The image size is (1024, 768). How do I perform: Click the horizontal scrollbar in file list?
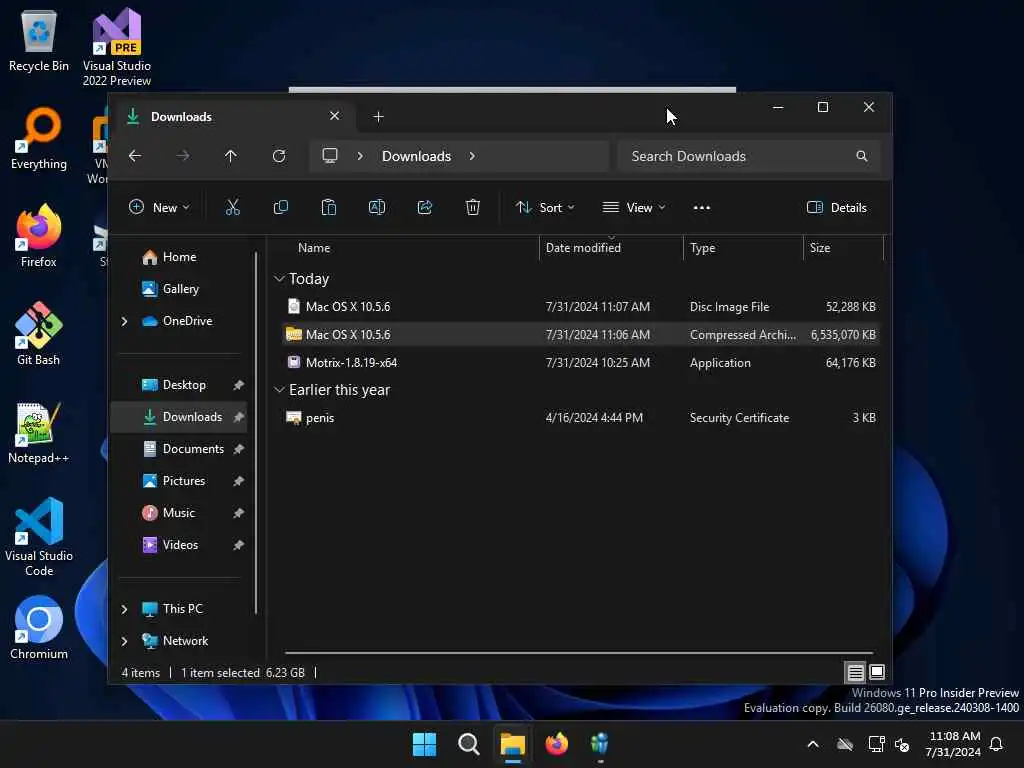[x=579, y=652]
